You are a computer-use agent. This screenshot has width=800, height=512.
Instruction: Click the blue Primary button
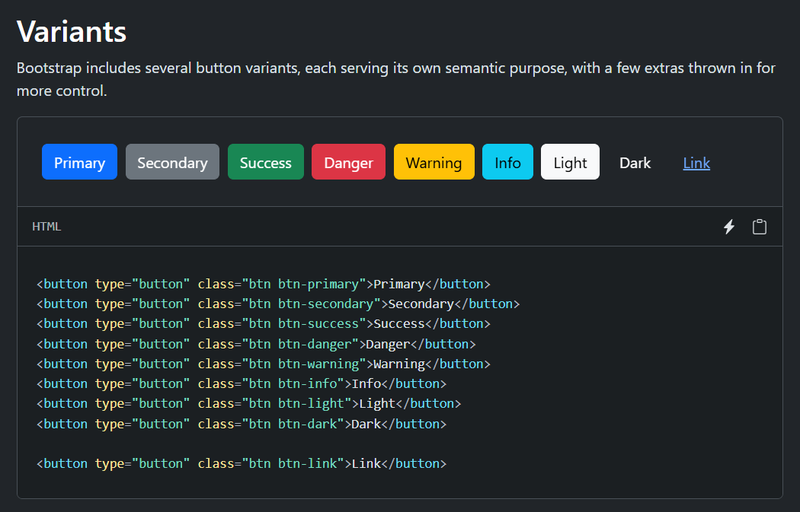click(x=80, y=162)
